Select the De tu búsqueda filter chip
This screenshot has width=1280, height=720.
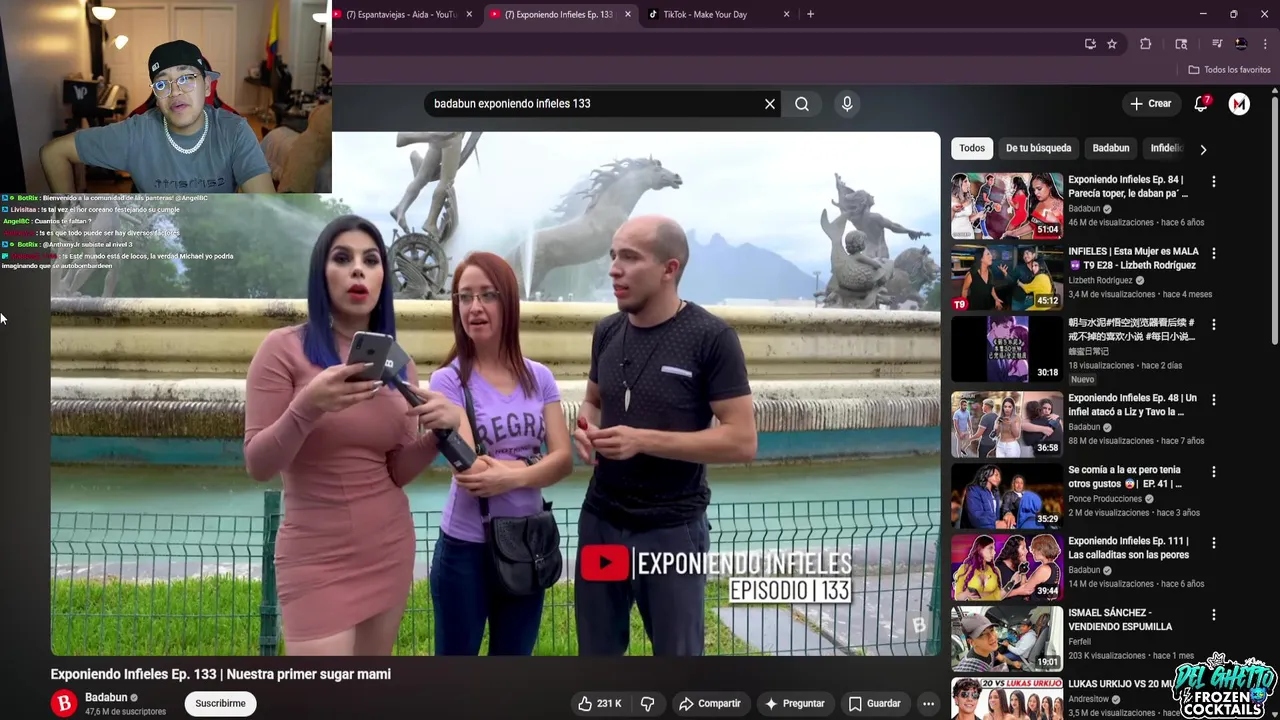1038,148
